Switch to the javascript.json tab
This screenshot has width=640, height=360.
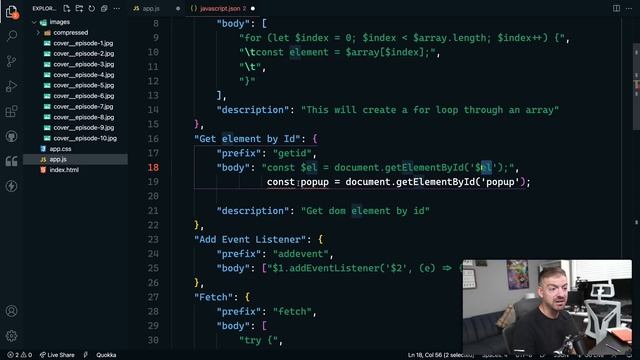pos(220,8)
